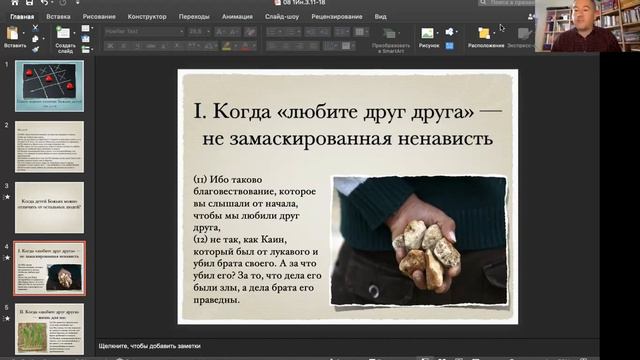Viewport: 640px width, 360px height.
Task: Click the Share people icon
Action: 531,17
